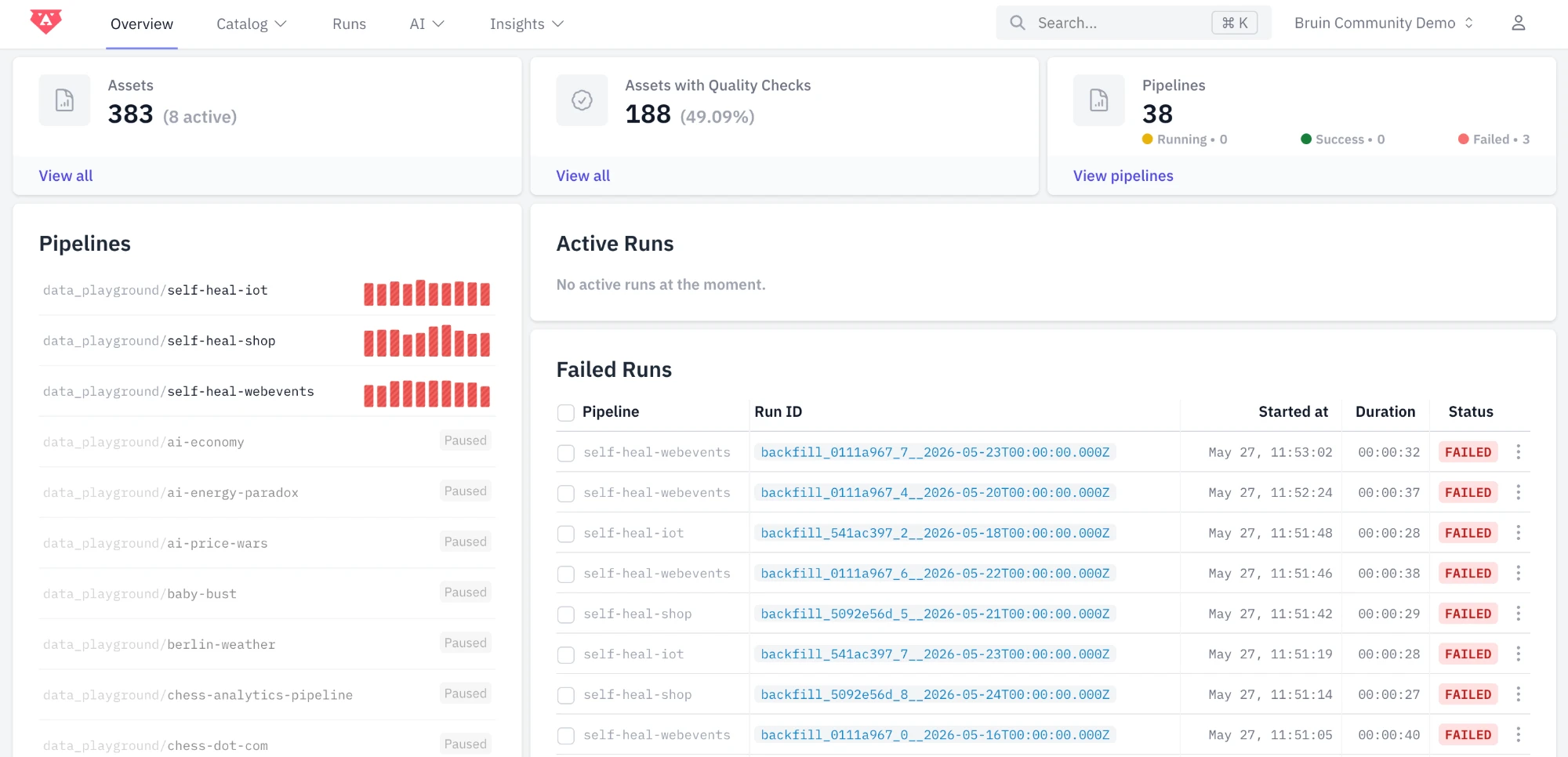Open the Runs page
The width and height of the screenshot is (1568, 757).
349,24
